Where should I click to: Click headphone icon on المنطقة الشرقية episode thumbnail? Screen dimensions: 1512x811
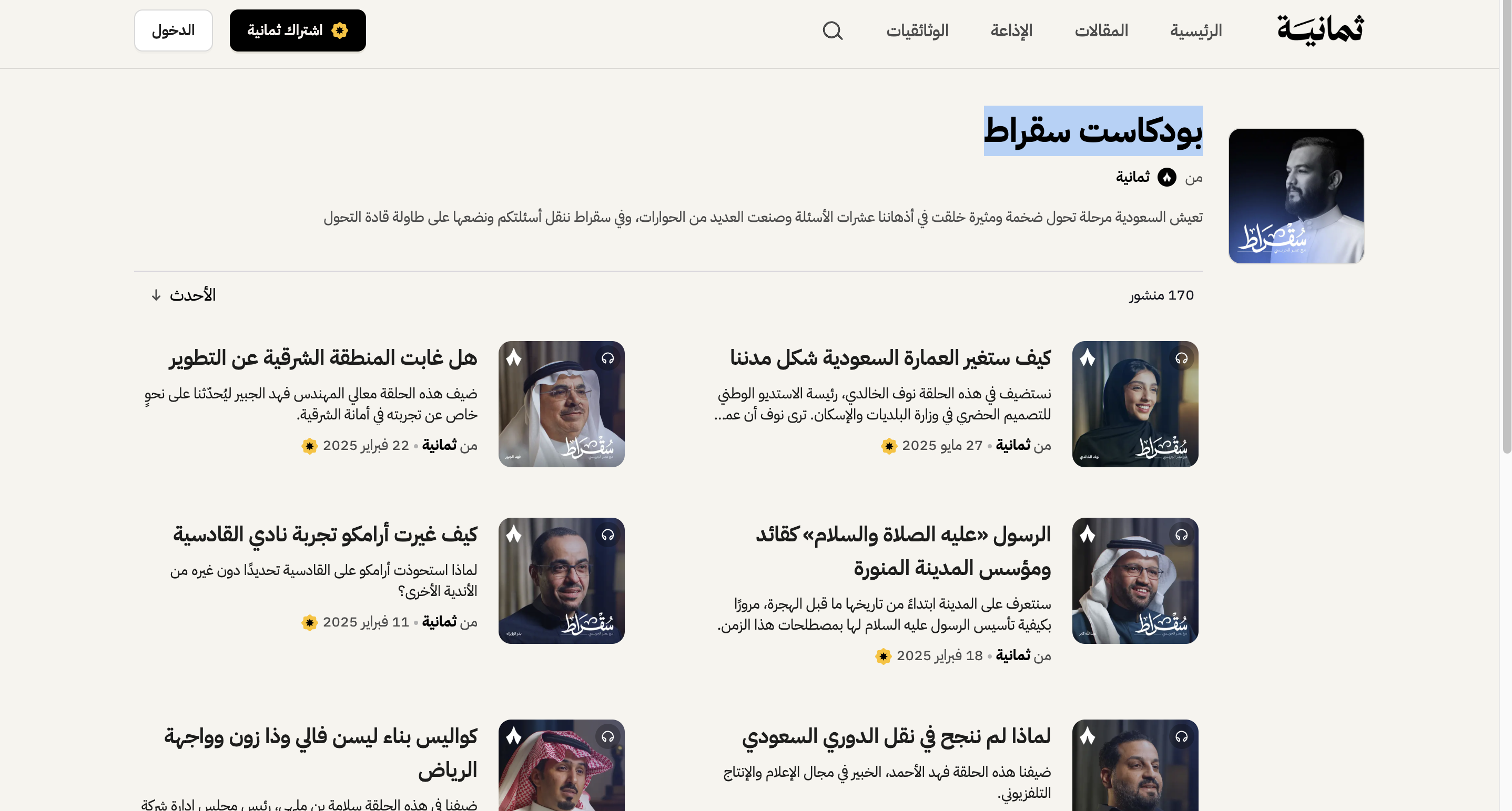coord(607,358)
